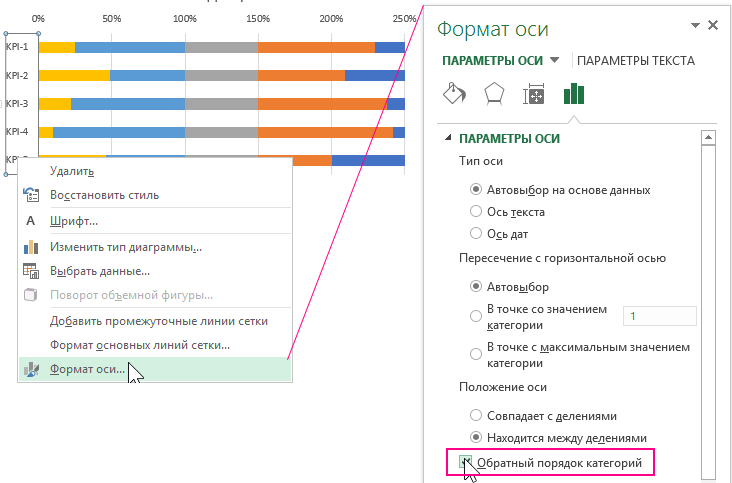Open the Axis Options bar chart tab icon
The image size is (732, 483).
(574, 94)
